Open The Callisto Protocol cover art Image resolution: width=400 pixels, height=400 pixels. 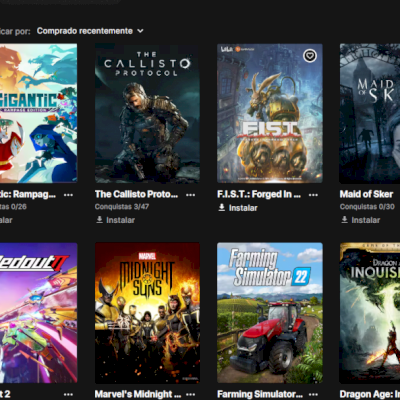[147, 113]
